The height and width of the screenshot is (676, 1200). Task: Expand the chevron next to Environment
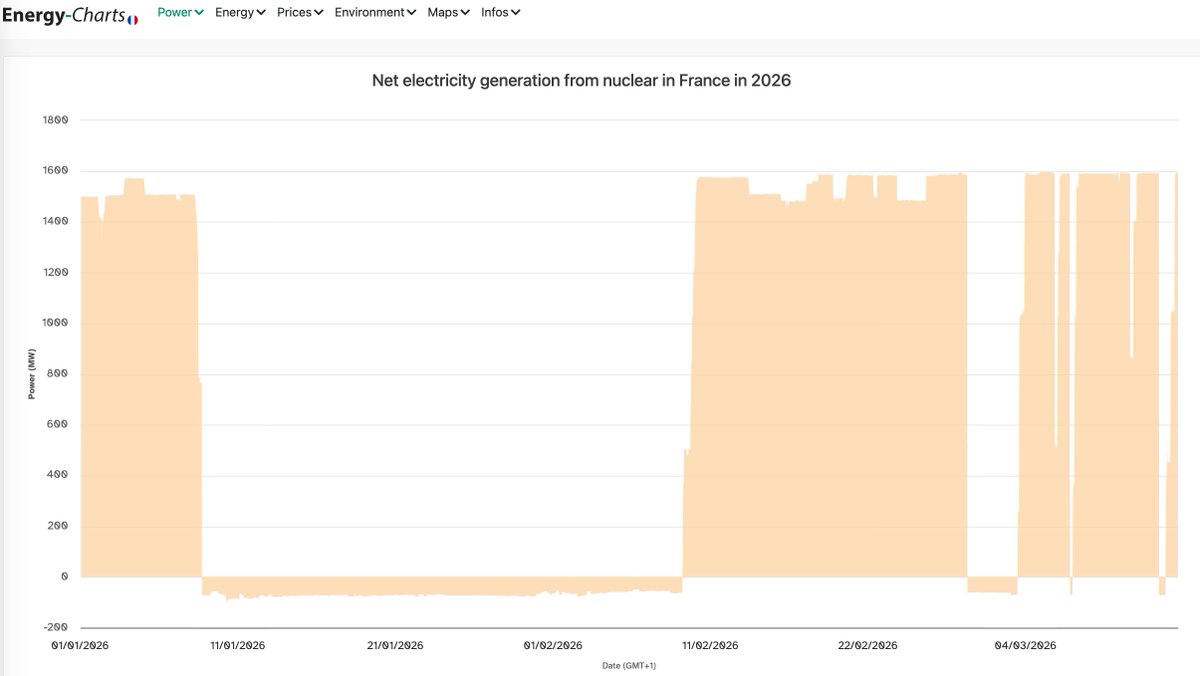412,13
